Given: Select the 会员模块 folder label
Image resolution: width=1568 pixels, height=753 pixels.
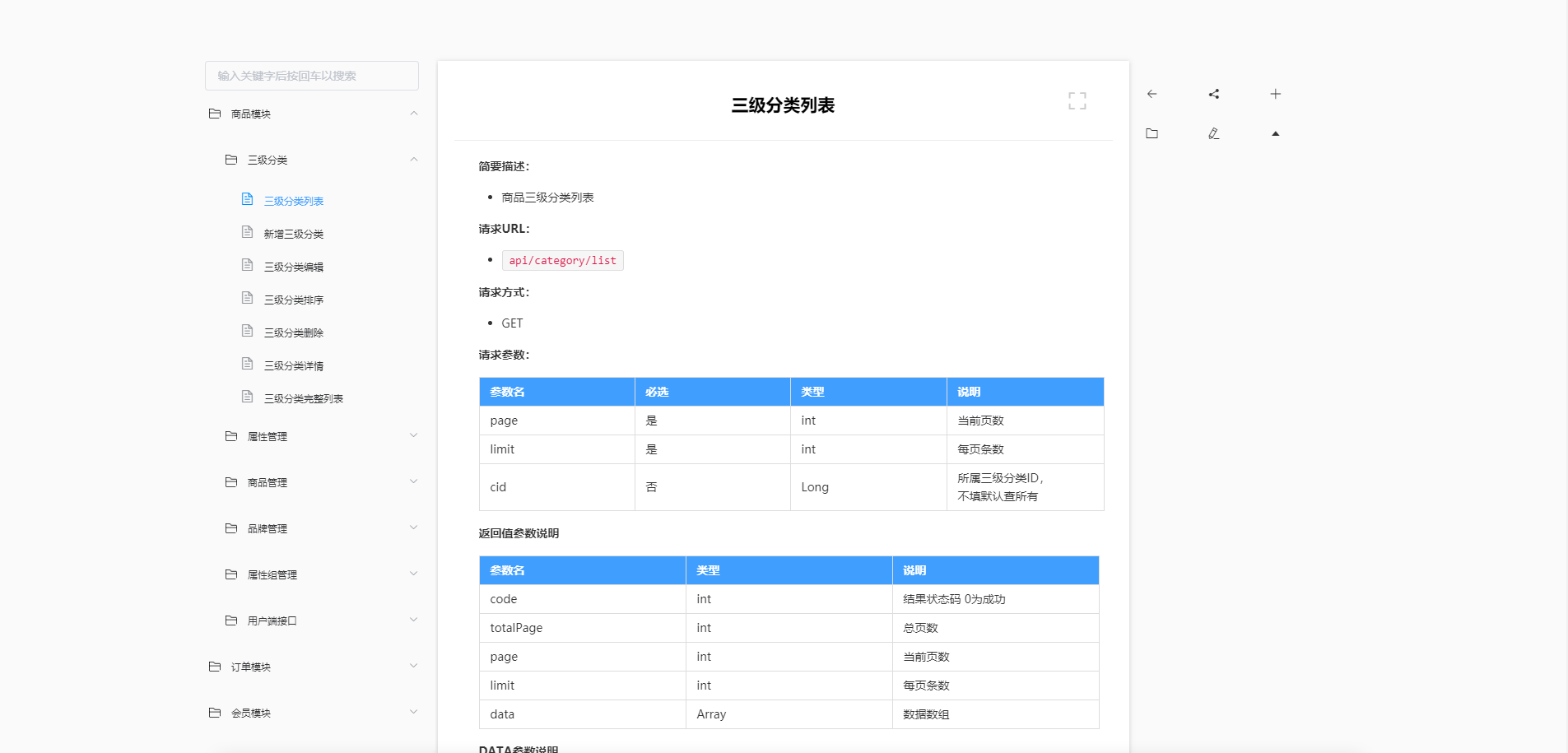Looking at the screenshot, I should (251, 713).
